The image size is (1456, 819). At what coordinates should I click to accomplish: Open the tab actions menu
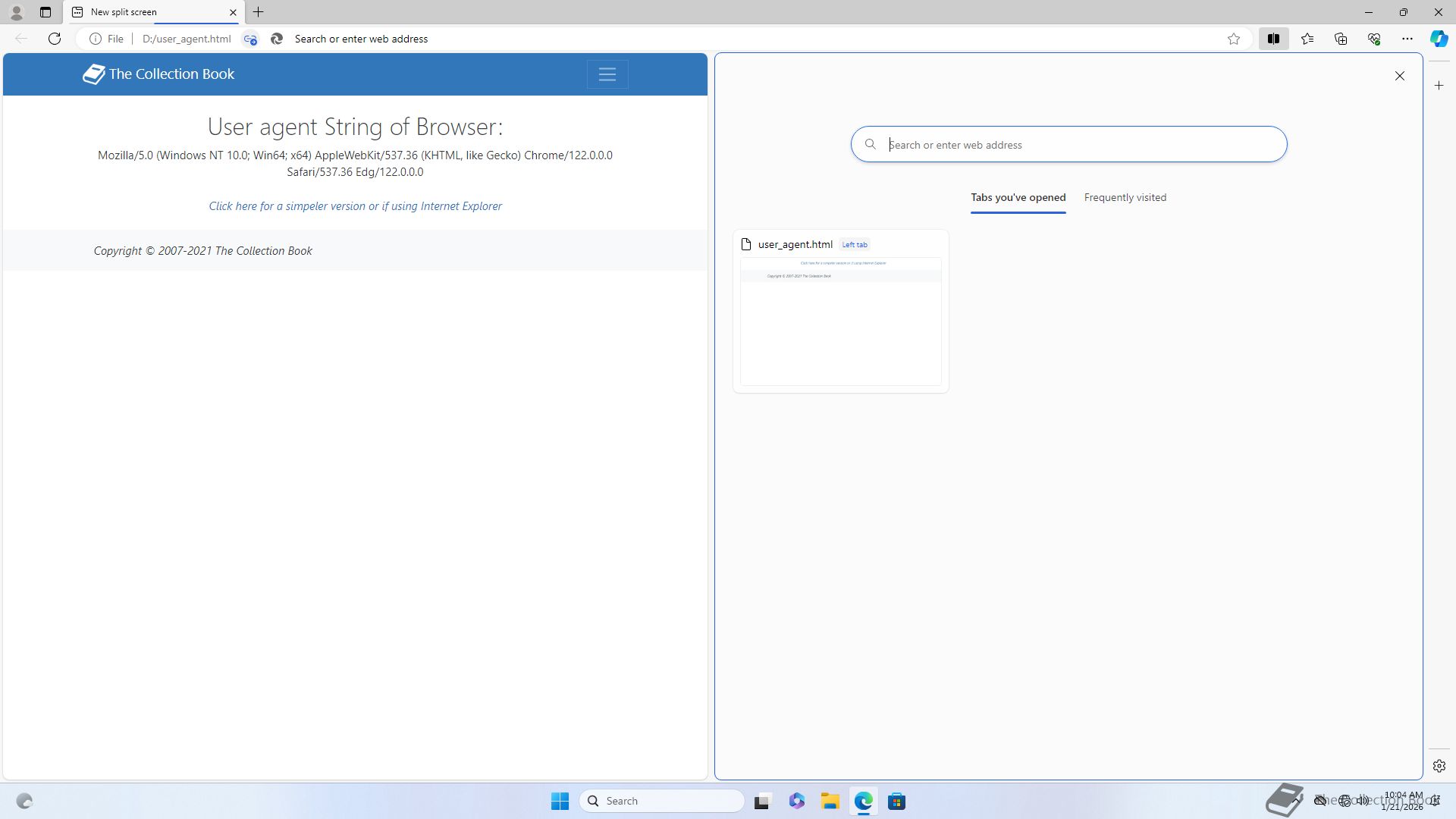click(45, 12)
